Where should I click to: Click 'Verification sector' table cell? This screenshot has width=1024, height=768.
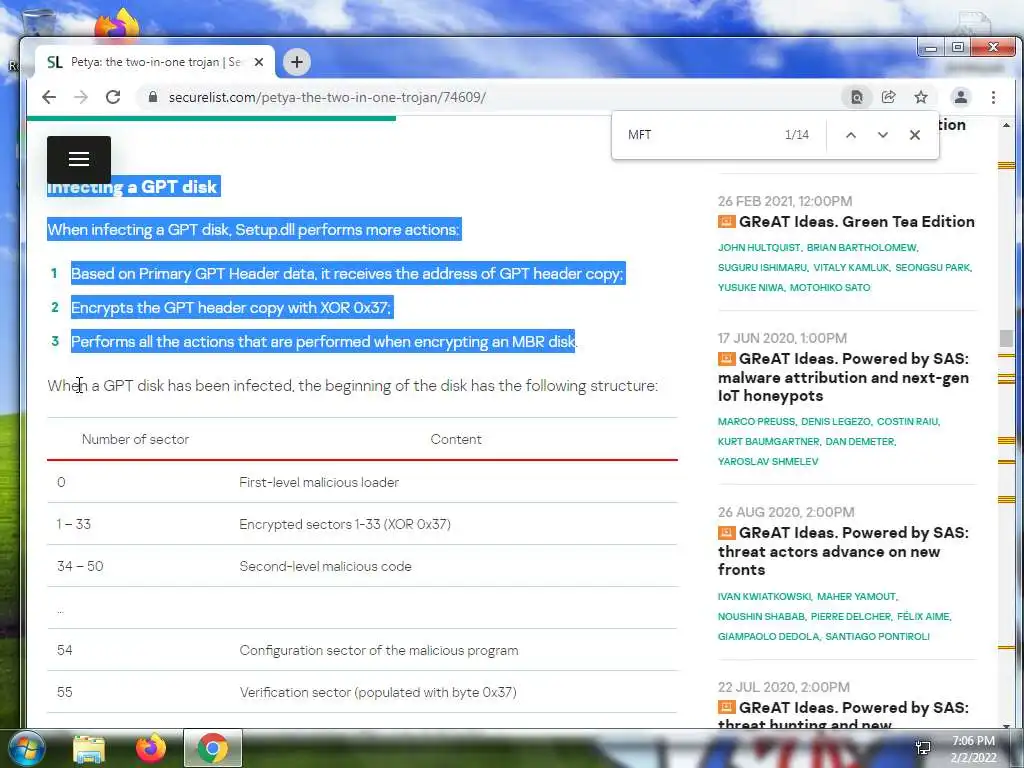pos(377,692)
